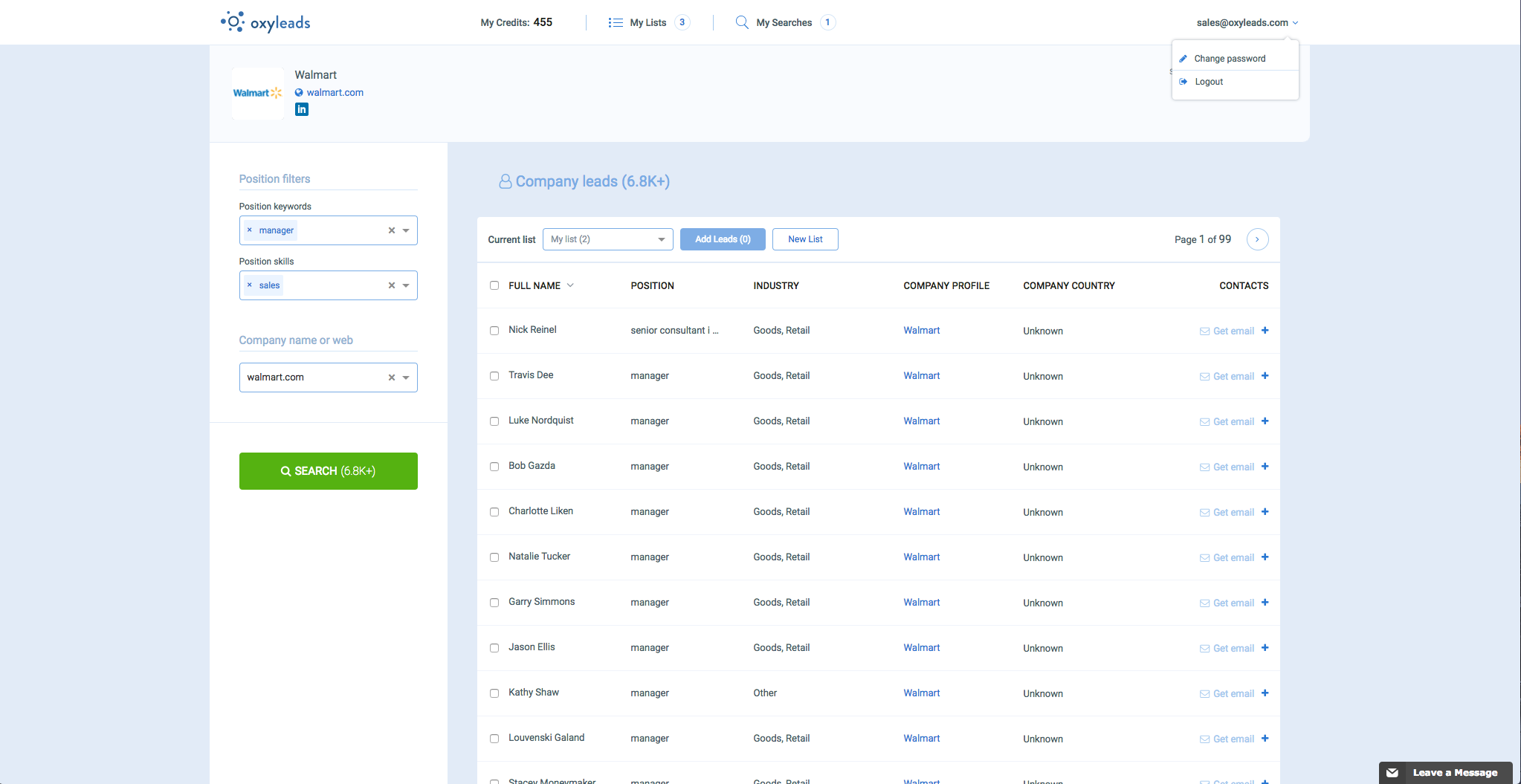Add Luke Nordquist with the plus icon
Image resolution: width=1521 pixels, height=784 pixels.
click(x=1265, y=421)
